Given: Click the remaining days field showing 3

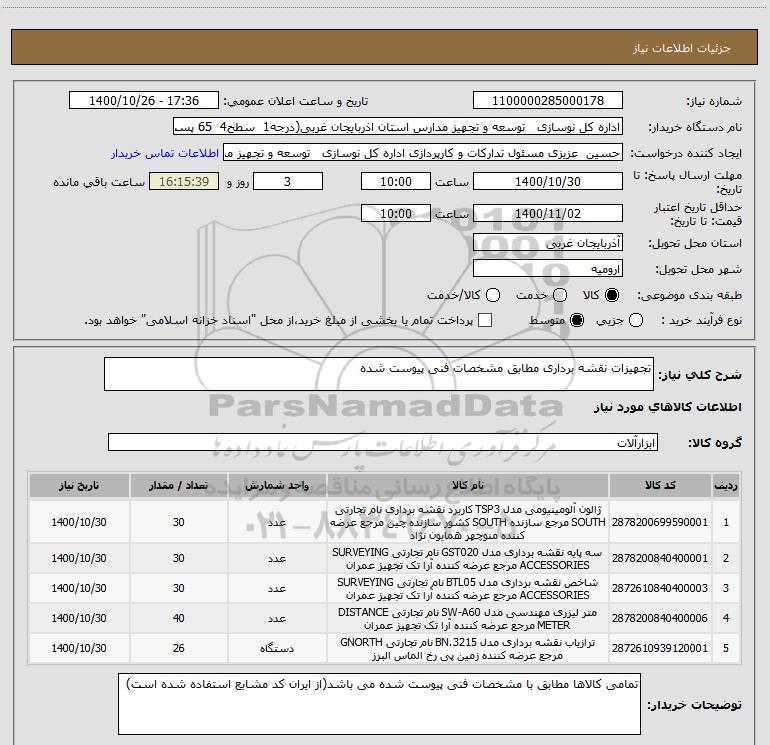Looking at the screenshot, I should [288, 182].
